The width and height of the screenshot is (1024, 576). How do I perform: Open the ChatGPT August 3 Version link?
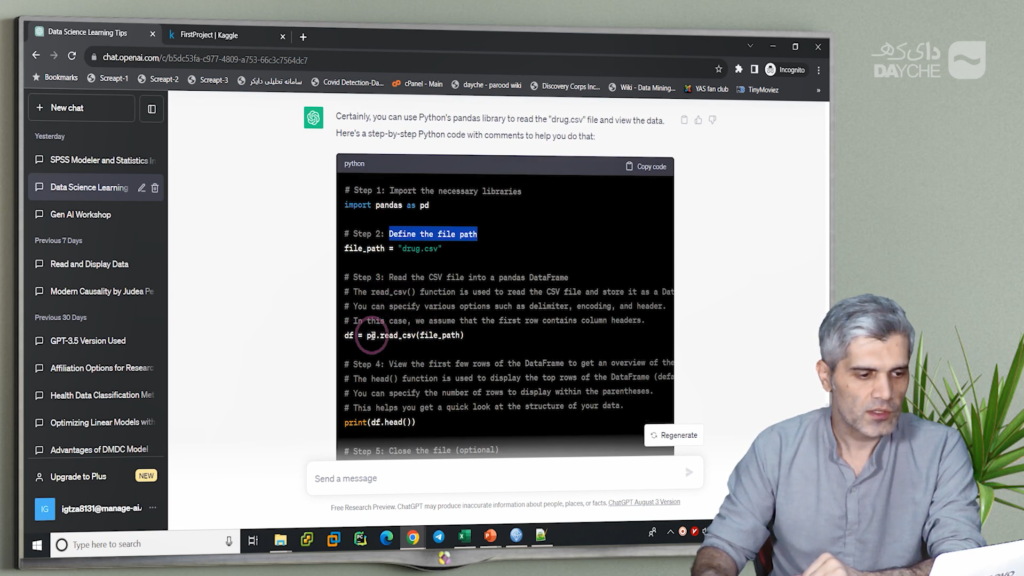644,502
